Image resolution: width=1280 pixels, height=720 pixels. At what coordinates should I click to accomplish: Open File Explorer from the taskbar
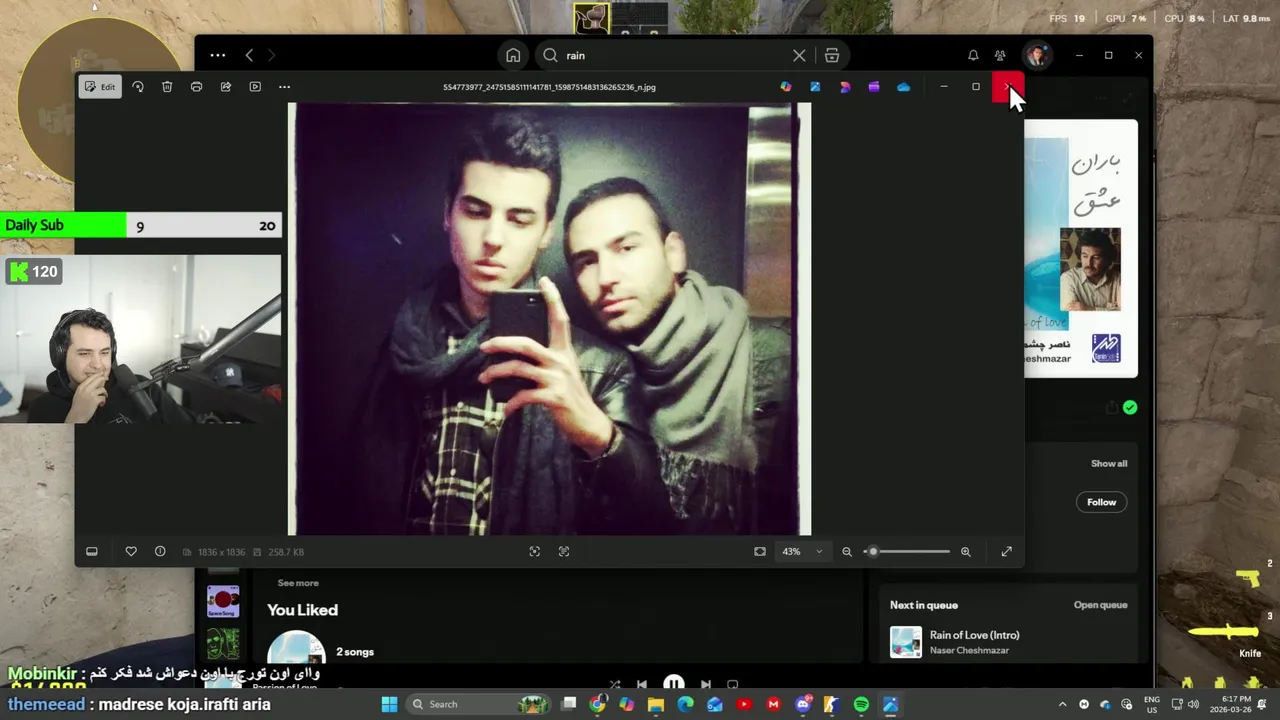point(656,704)
